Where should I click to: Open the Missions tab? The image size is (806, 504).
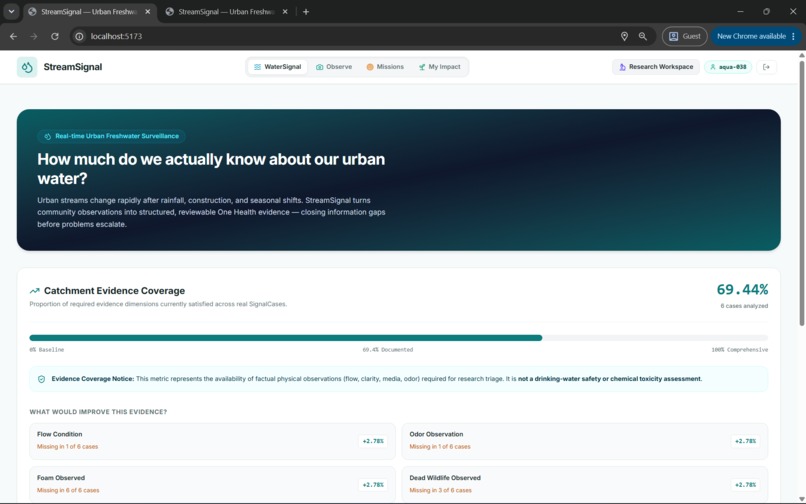[385, 67]
